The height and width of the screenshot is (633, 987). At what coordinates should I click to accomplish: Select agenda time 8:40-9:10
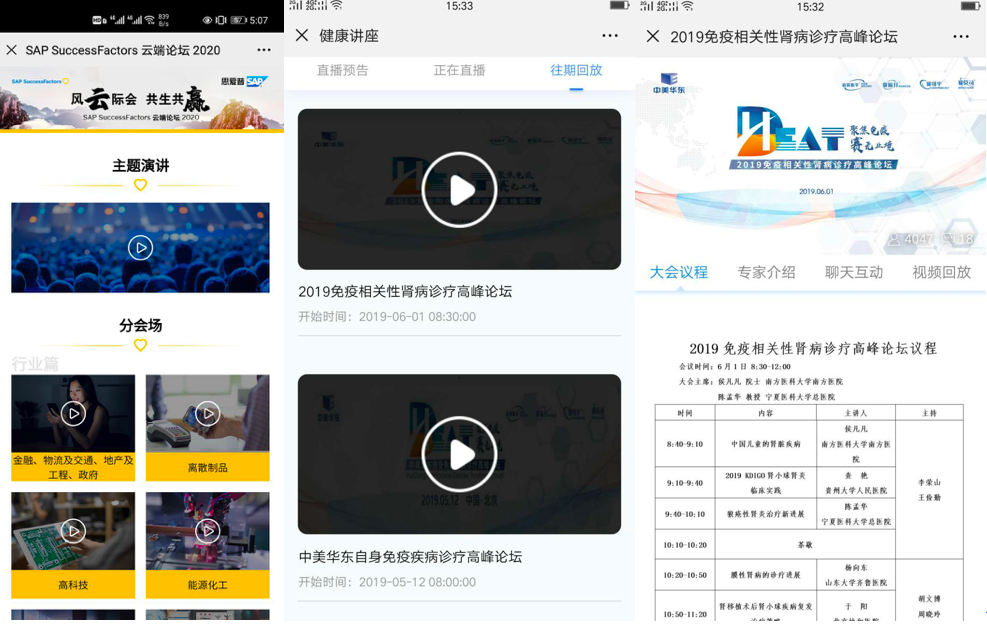[x=685, y=444]
